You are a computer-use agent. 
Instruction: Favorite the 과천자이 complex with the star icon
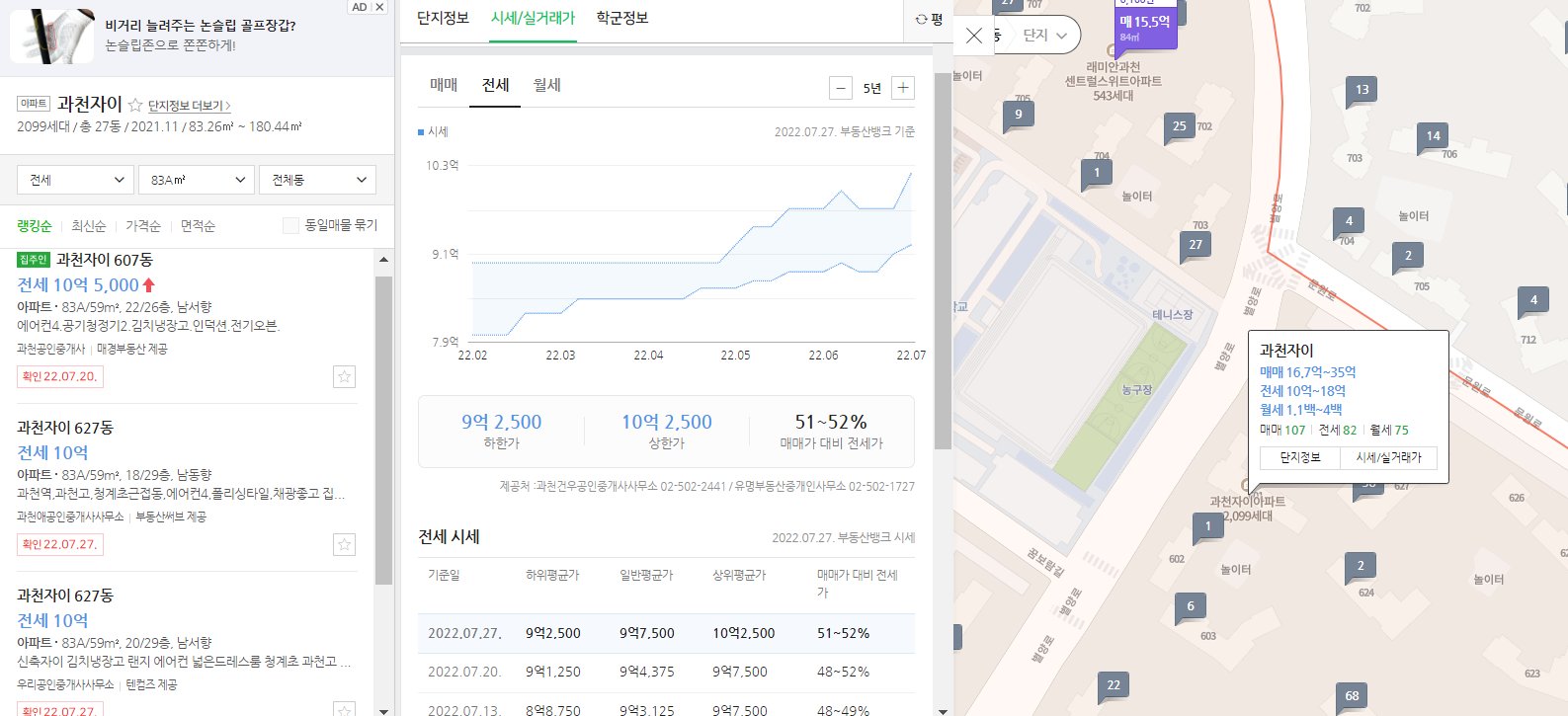[135, 105]
